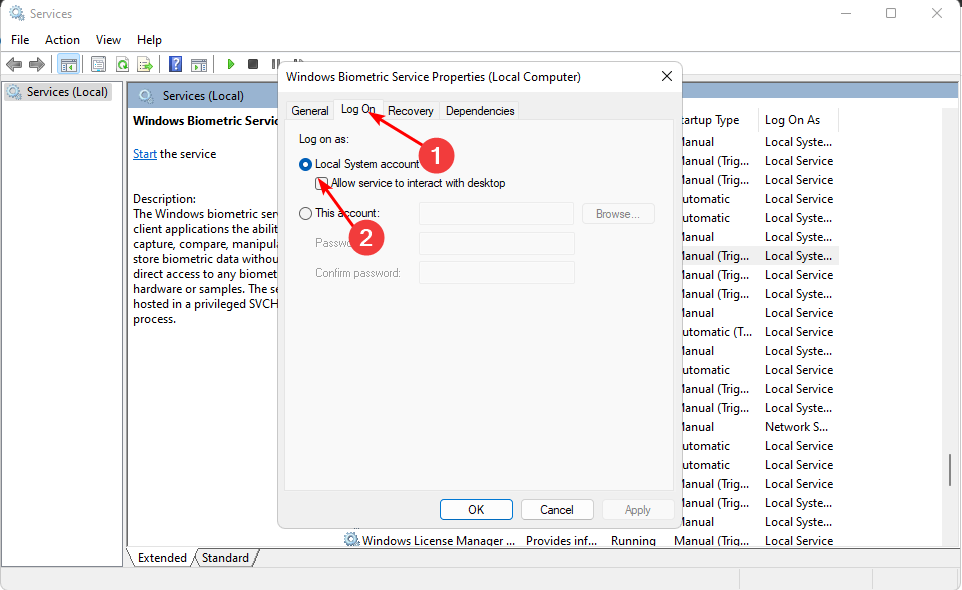Click the Start the service link

145,154
